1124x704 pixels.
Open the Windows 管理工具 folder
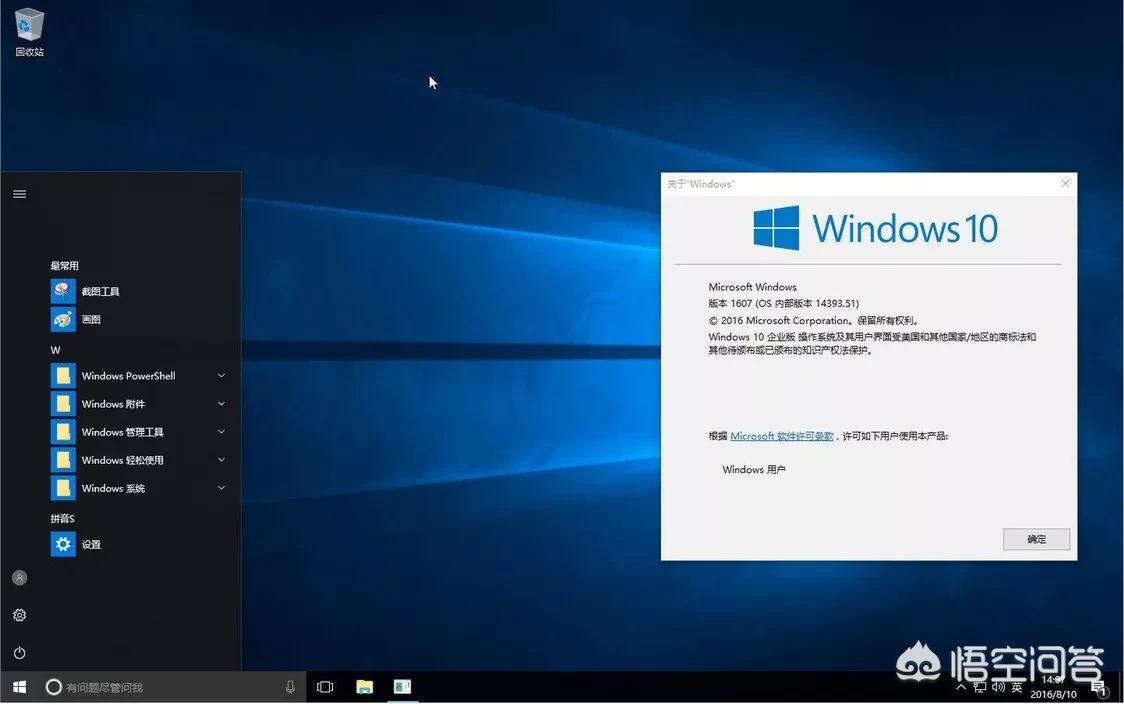[x=138, y=432]
